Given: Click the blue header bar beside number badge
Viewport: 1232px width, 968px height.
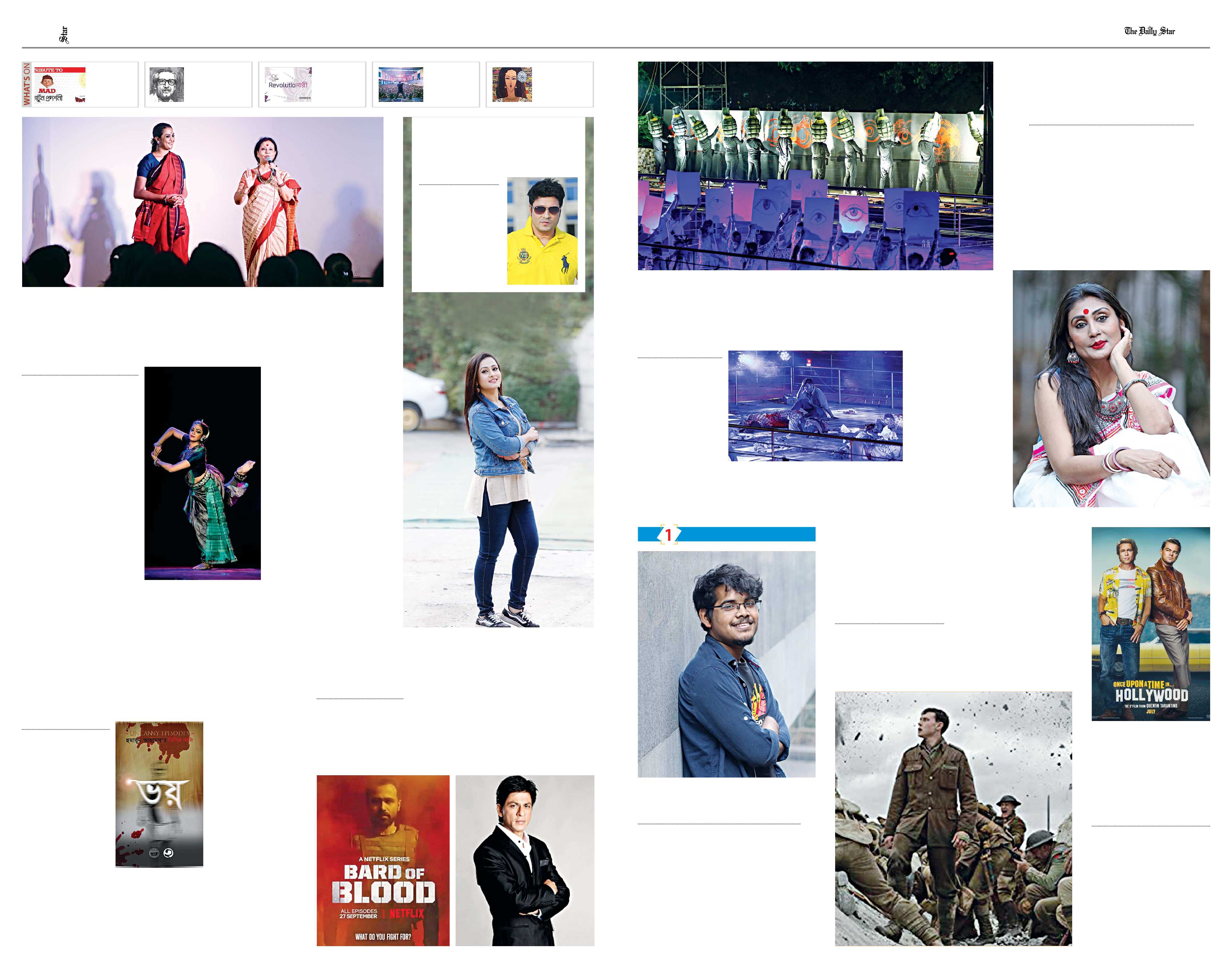Looking at the screenshot, I should click(748, 534).
